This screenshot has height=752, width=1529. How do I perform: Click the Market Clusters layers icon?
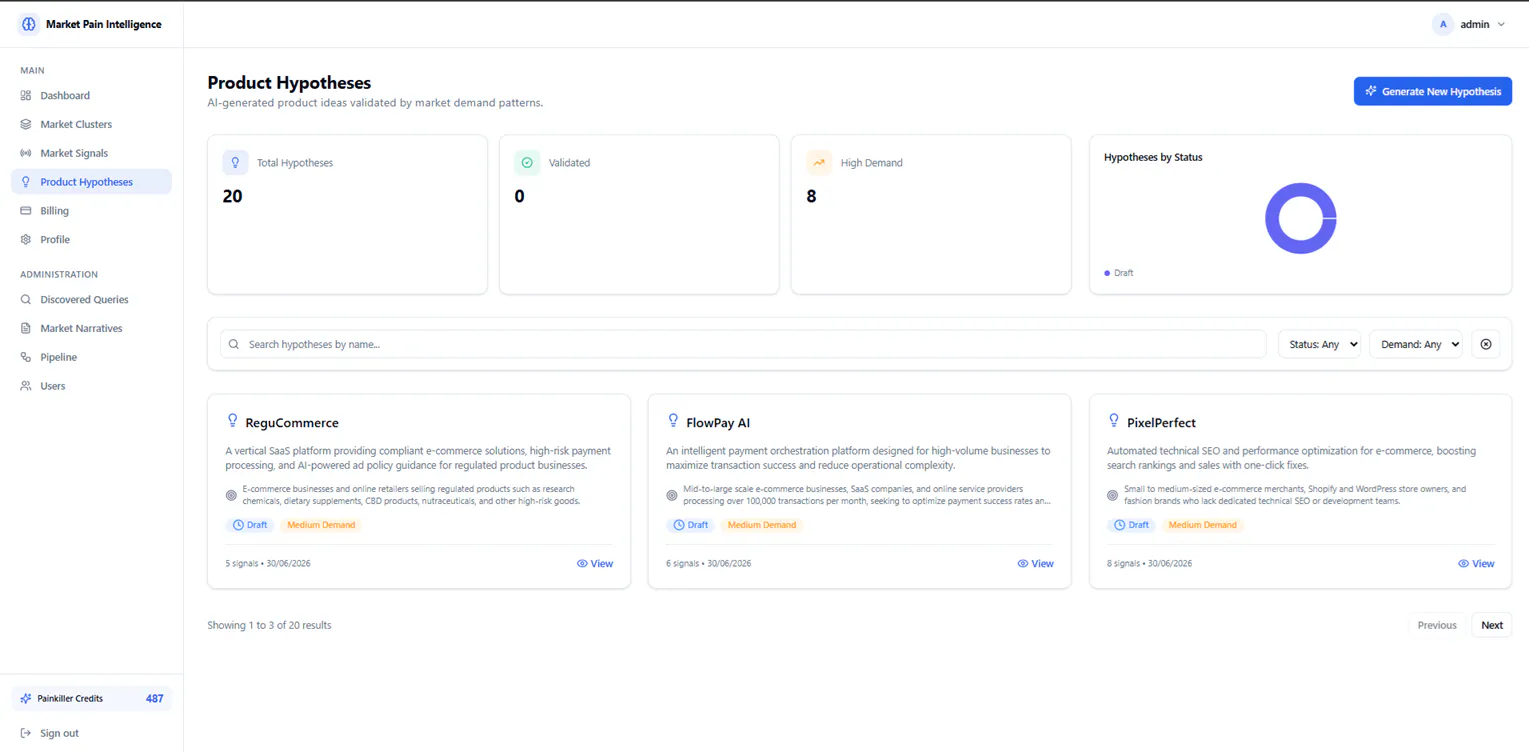point(26,125)
